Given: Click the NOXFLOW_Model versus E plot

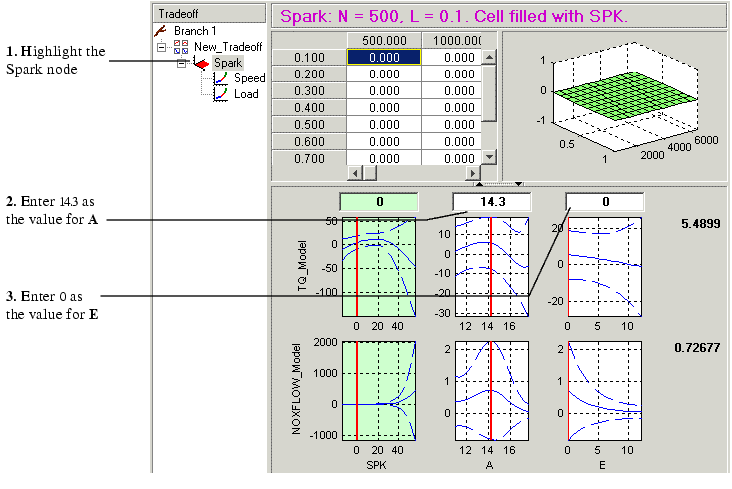Looking at the screenshot, I should click(x=605, y=391).
